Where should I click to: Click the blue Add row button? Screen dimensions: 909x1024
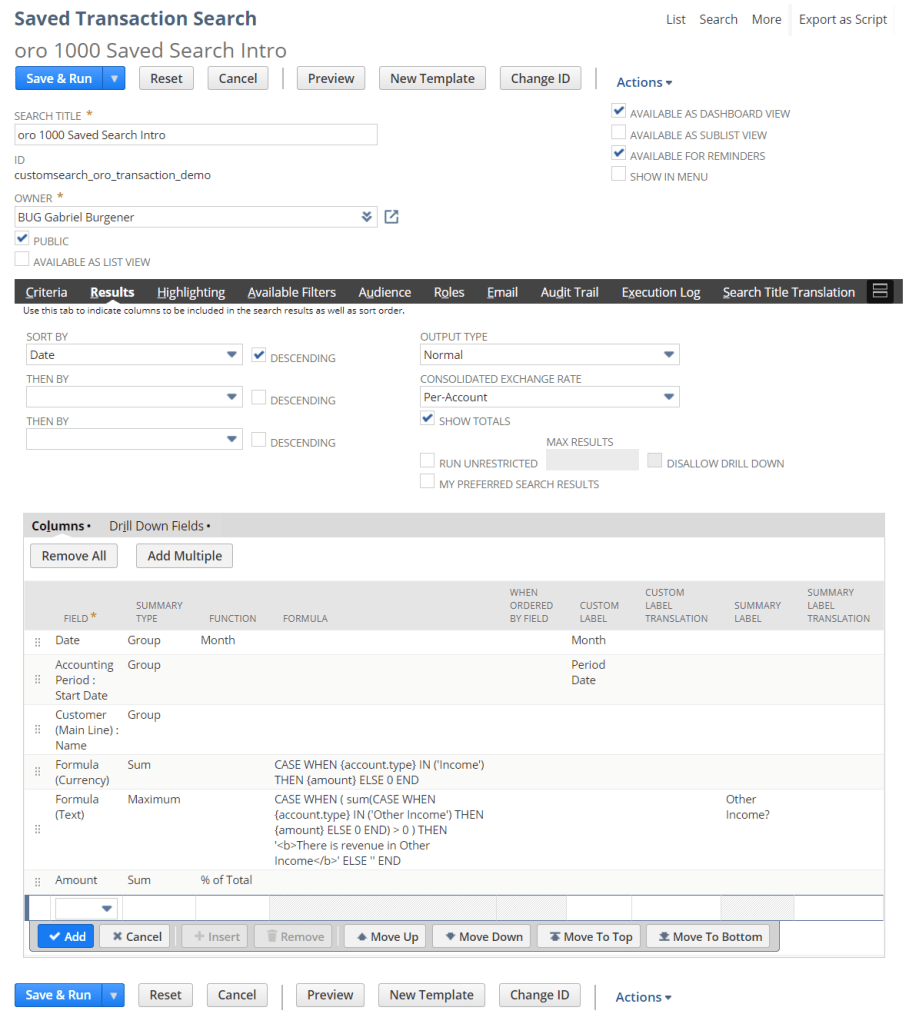pos(66,936)
